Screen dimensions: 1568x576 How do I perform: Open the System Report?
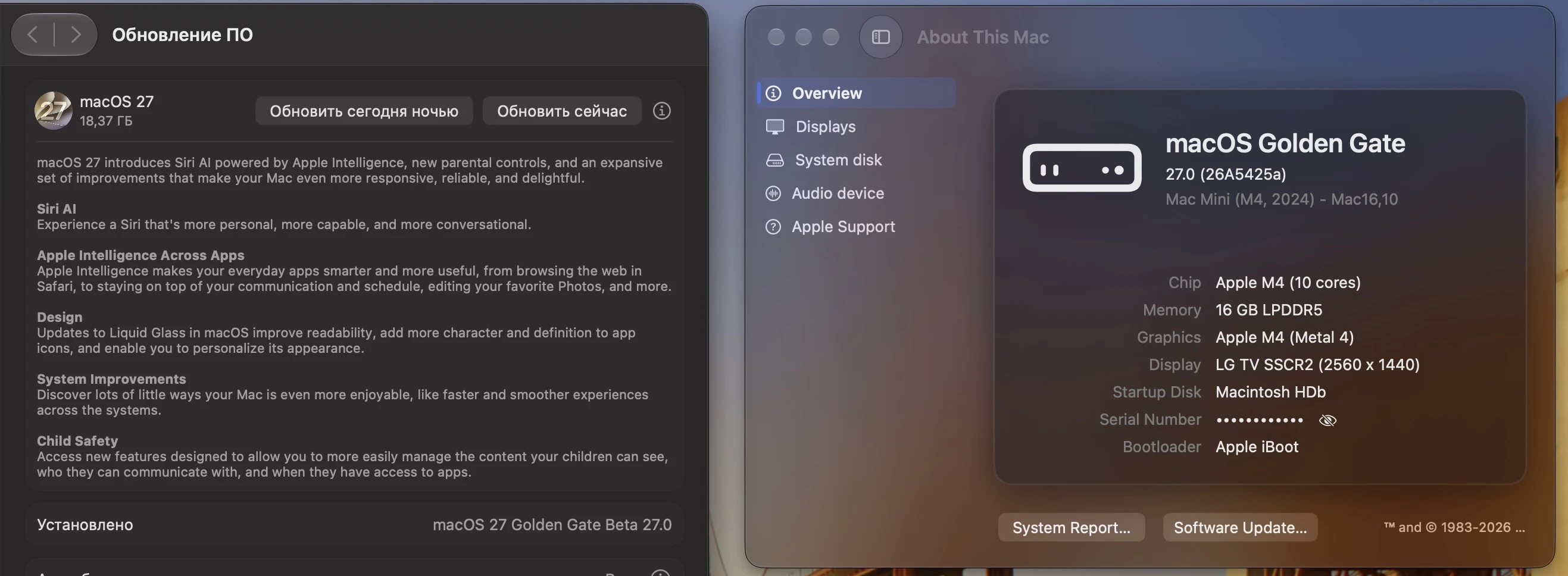tap(1072, 527)
